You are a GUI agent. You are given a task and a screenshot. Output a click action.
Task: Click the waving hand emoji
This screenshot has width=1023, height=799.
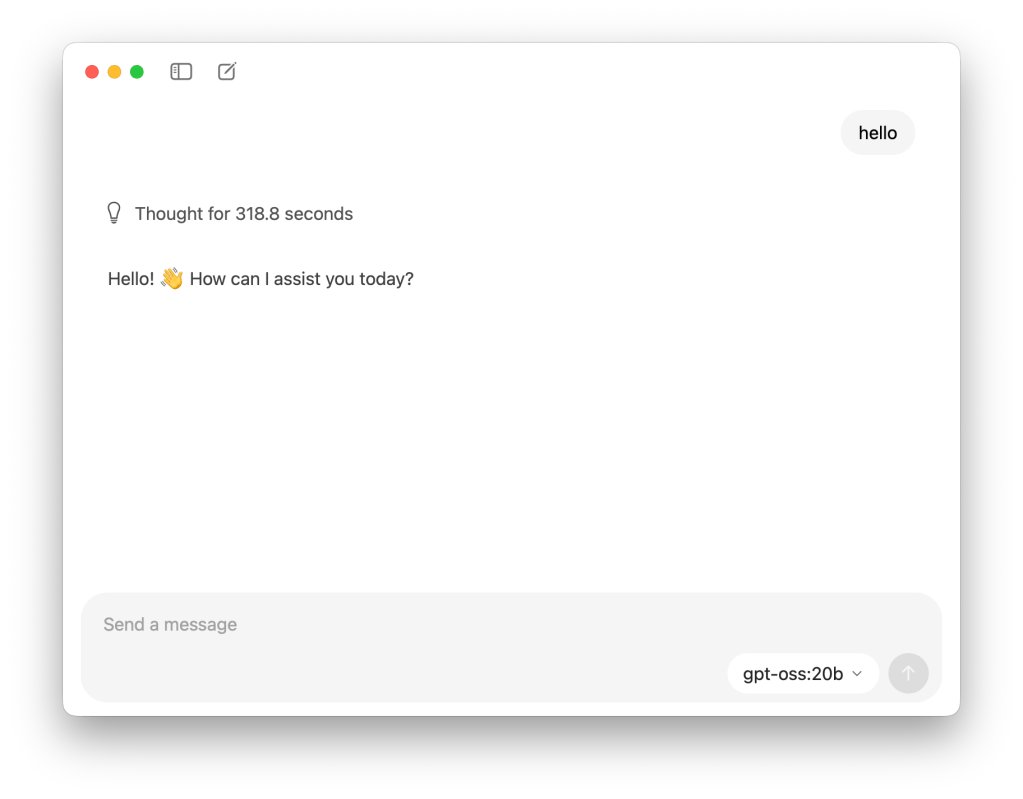pos(172,279)
